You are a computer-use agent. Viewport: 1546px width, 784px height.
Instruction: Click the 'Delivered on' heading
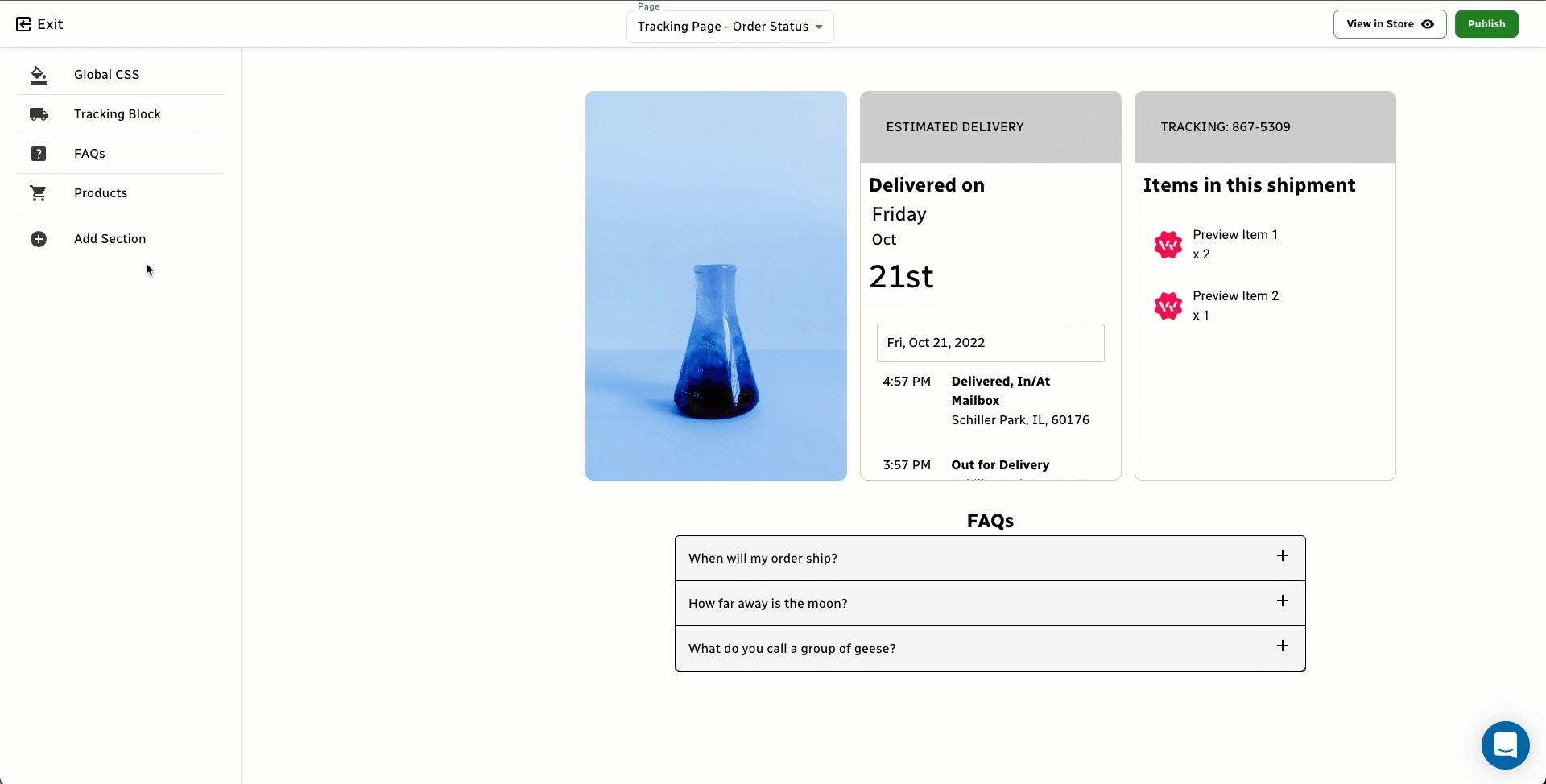click(x=927, y=185)
